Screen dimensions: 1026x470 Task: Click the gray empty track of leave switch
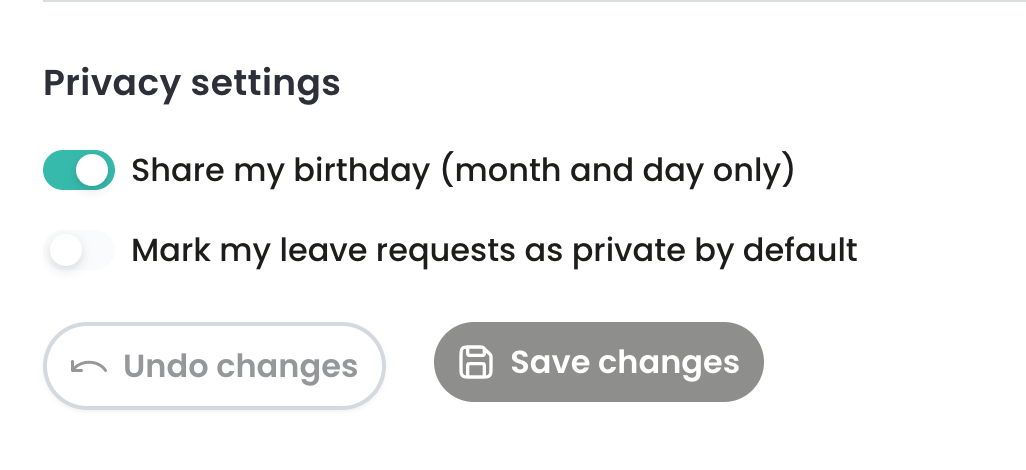tap(99, 250)
